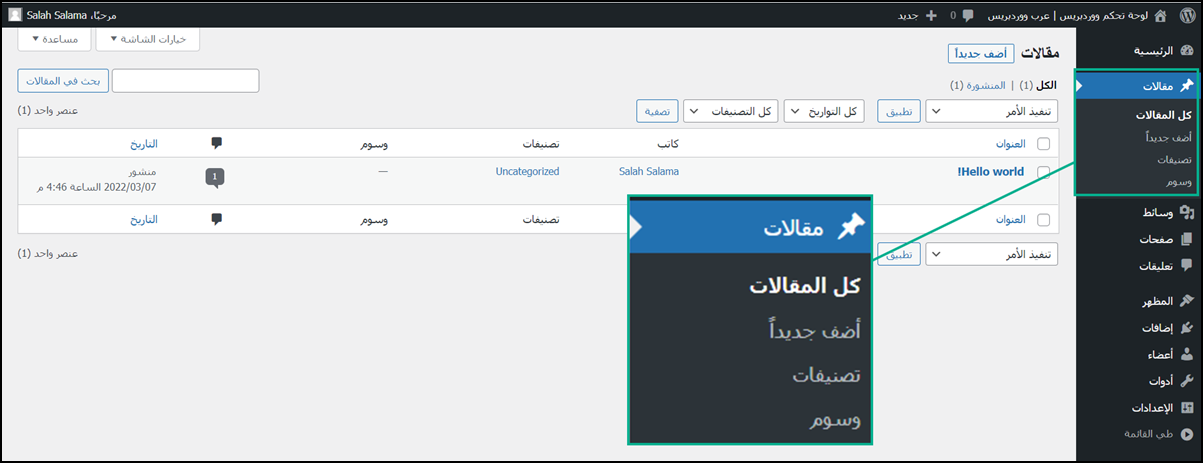Click the أعضاء user icon in sidebar
Viewport: 1203px width, 463px height.
coord(1186,354)
